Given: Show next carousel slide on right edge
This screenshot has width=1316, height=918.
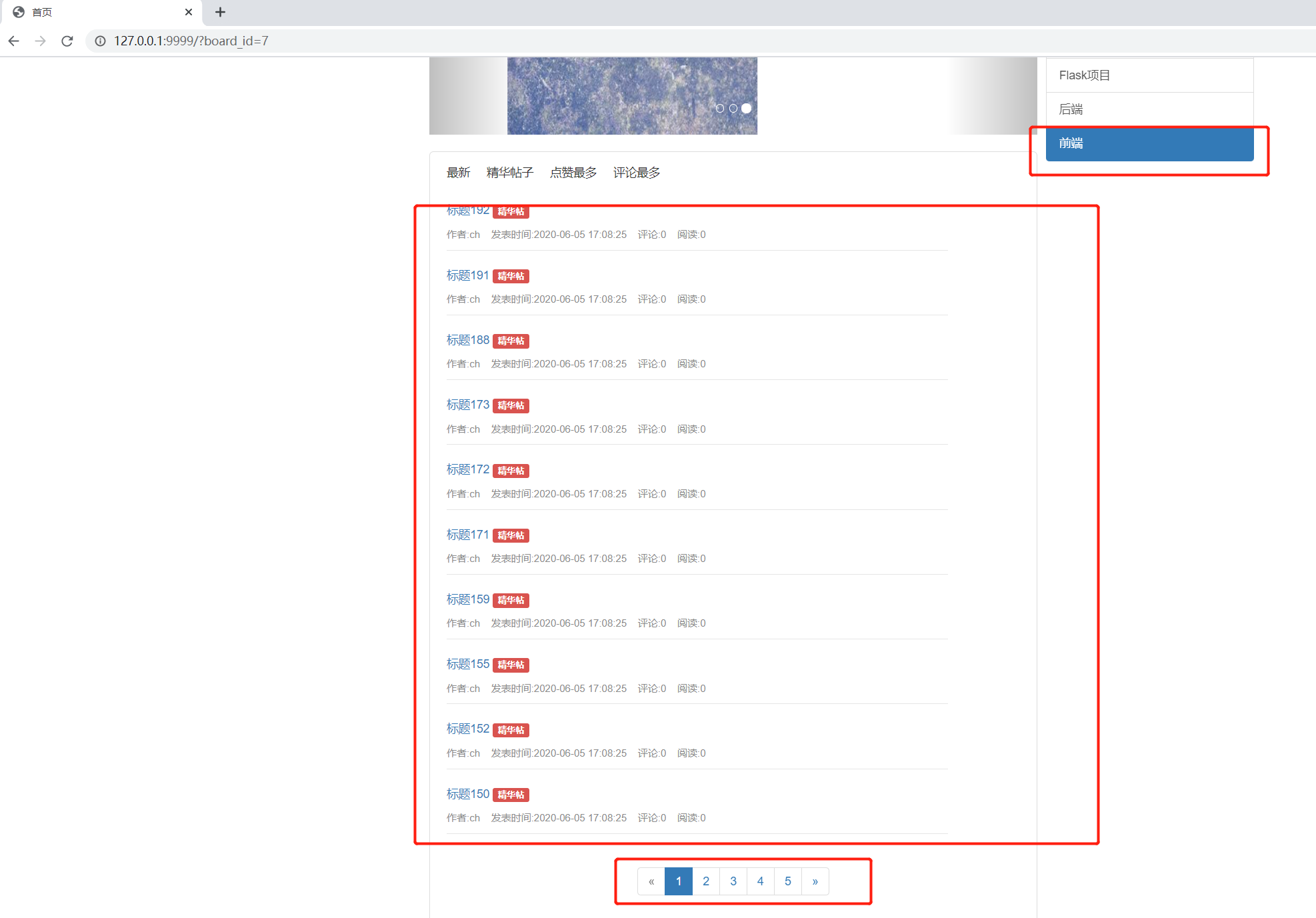Looking at the screenshot, I should tap(991, 95).
